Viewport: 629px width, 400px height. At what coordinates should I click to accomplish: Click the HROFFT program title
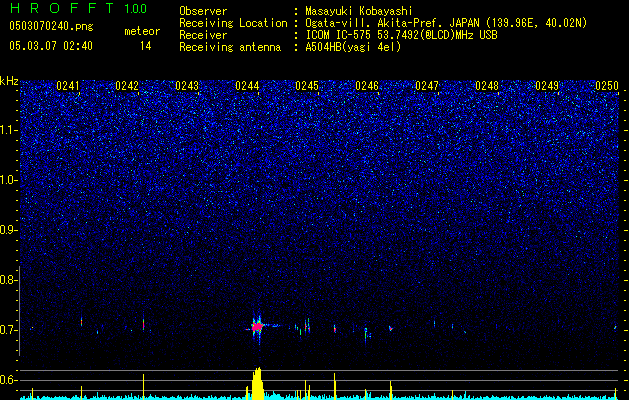pos(61,8)
